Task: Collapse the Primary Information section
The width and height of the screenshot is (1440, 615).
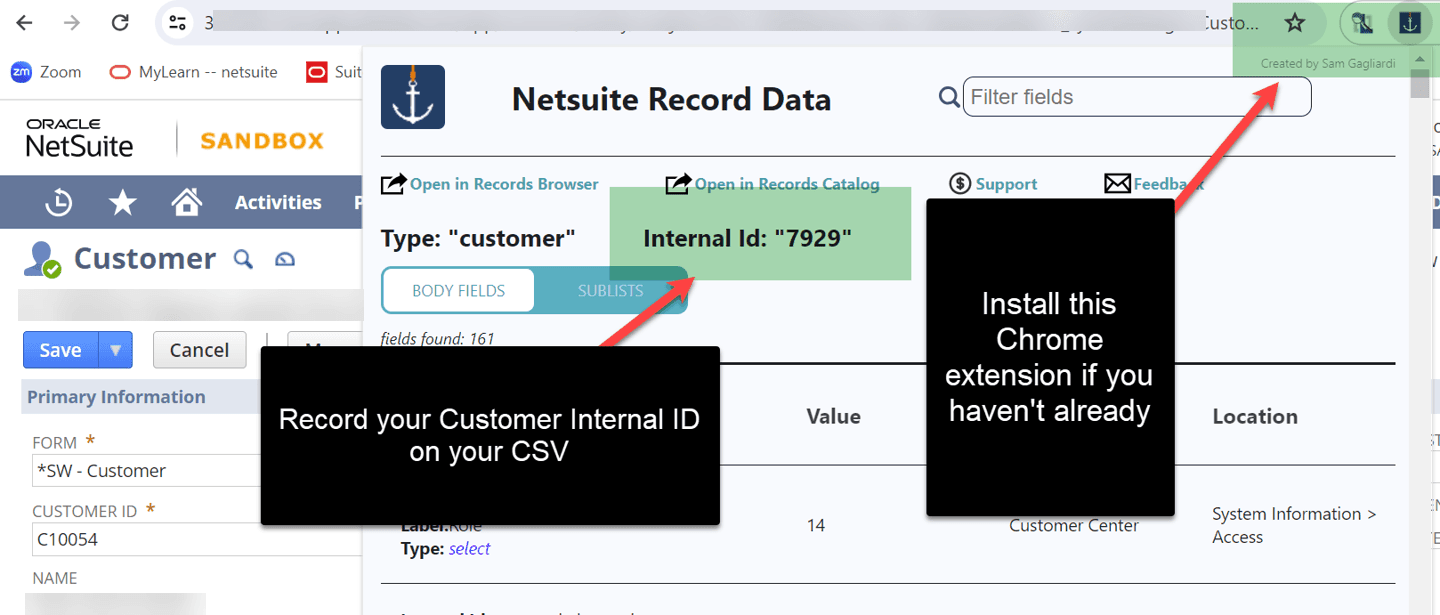Action: [116, 397]
